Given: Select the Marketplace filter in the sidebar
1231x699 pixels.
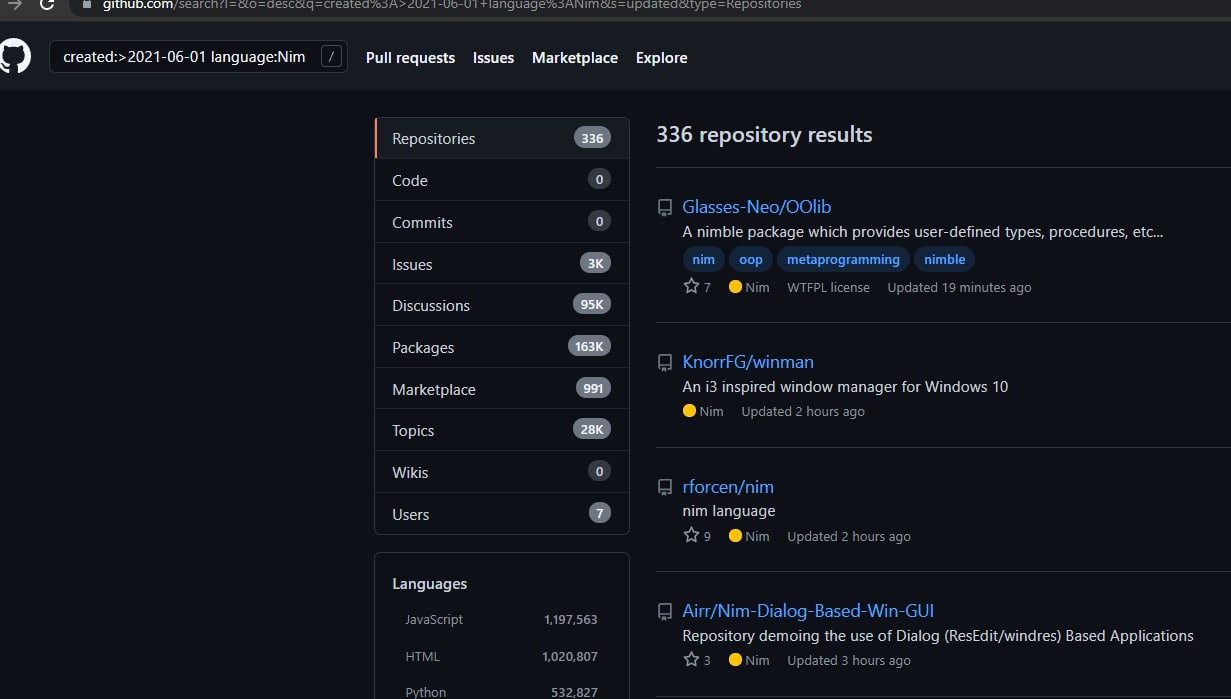Looking at the screenshot, I should (502, 389).
